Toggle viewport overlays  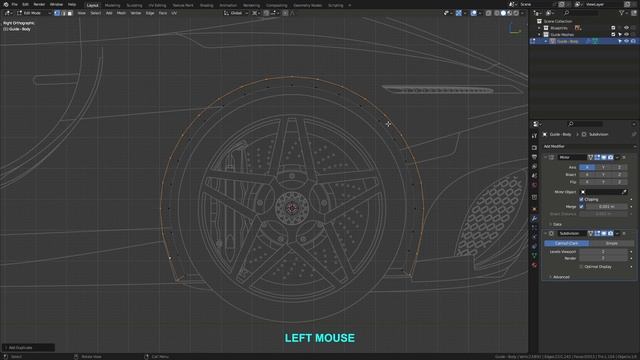[x=473, y=13]
